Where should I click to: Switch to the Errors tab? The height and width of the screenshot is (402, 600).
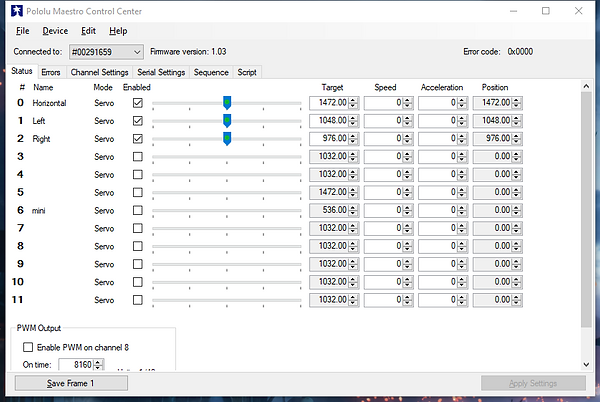click(x=51, y=72)
